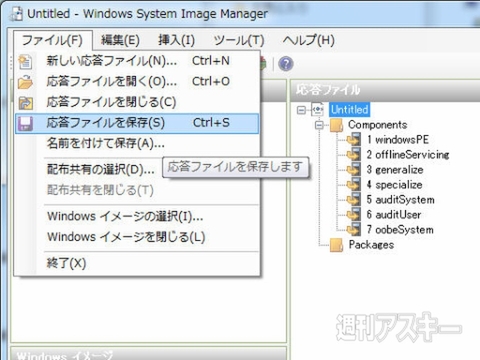The height and width of the screenshot is (360, 480).
Task: Click the offlineServicing pass icon
Action: 353,154
